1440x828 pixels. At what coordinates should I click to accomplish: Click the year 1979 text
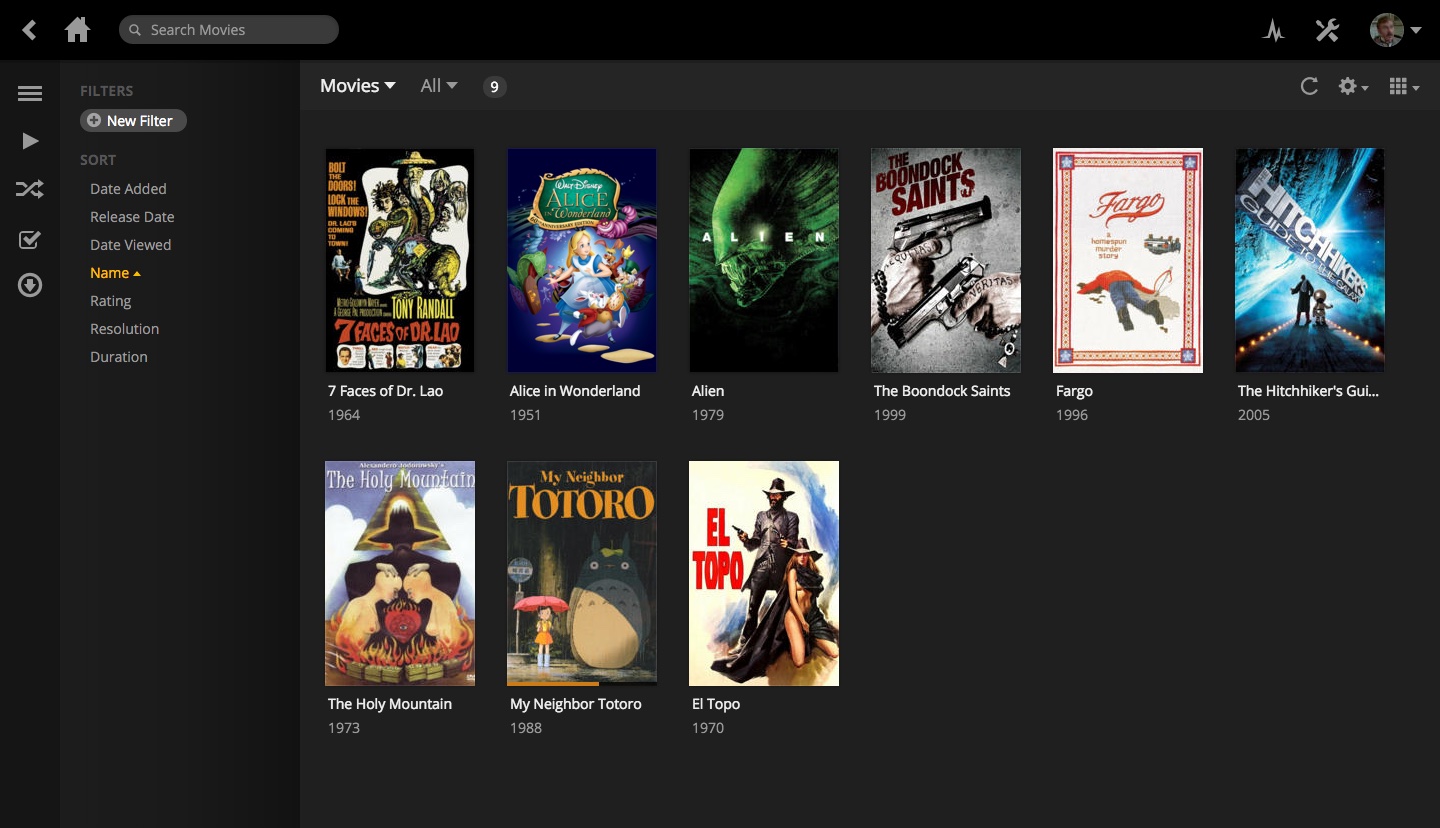coord(708,415)
